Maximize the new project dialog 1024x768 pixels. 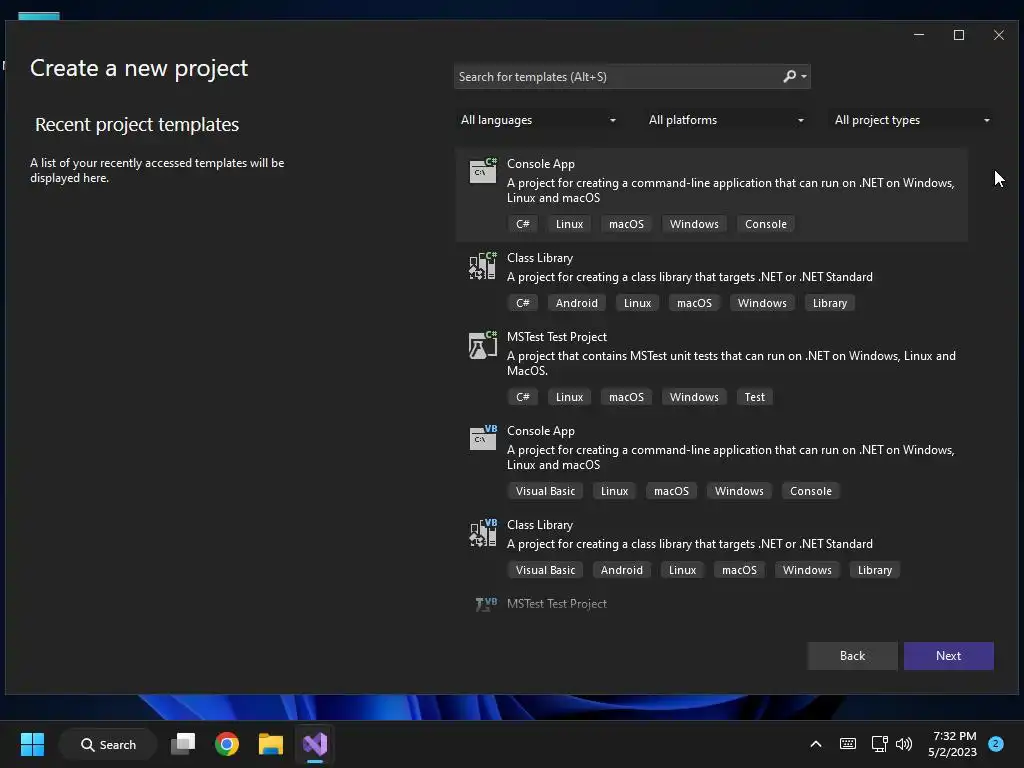coord(959,35)
